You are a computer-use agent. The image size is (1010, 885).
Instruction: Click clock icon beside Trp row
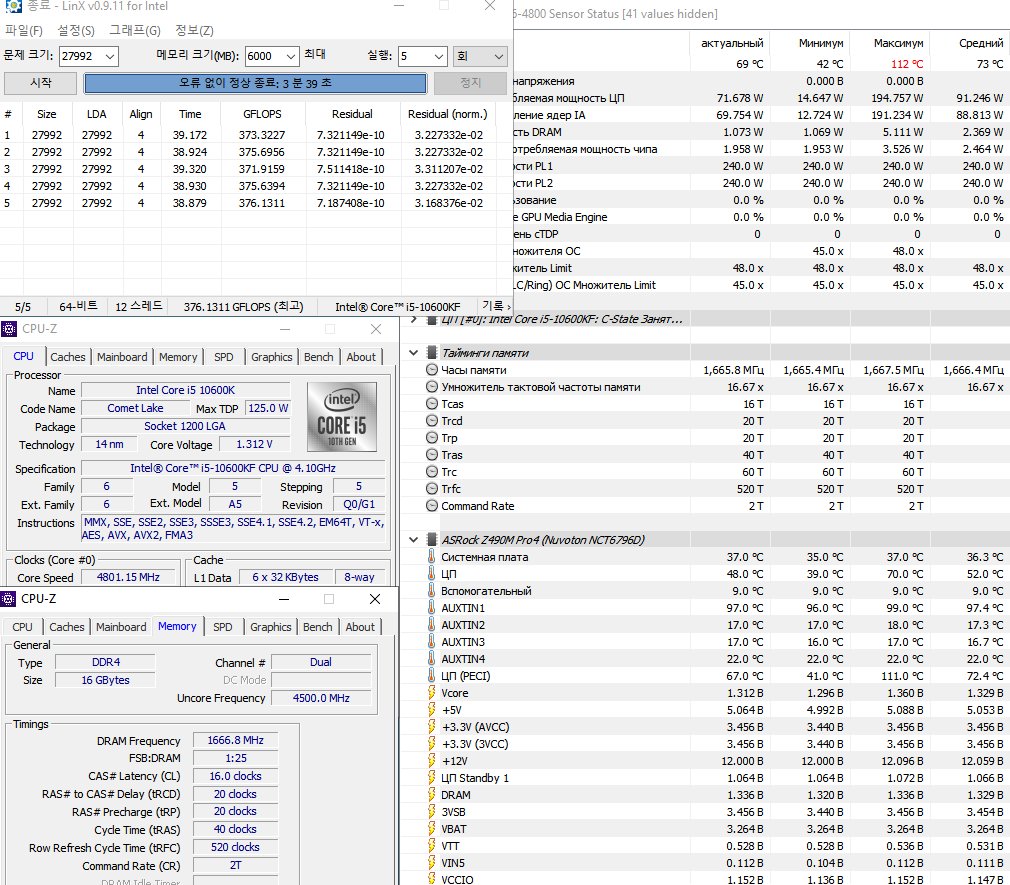(432, 438)
